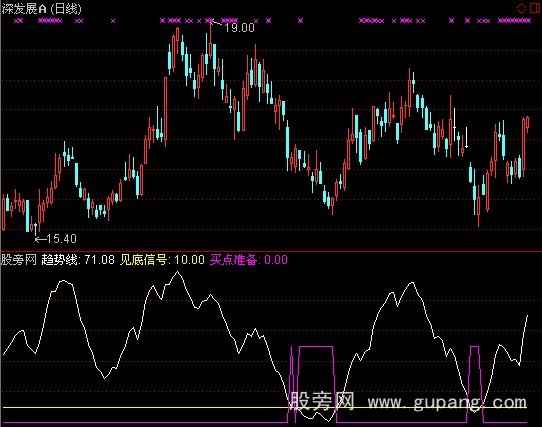Click the 15.40 low price label
Viewport: 542px width, 427px height.
[61, 239]
